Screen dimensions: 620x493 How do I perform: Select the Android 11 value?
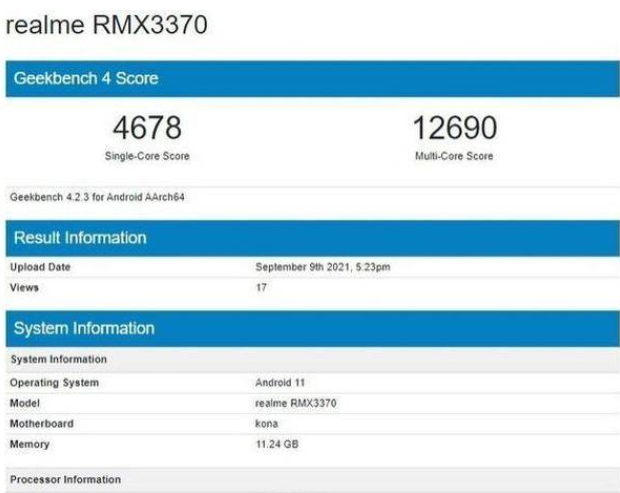(x=280, y=383)
